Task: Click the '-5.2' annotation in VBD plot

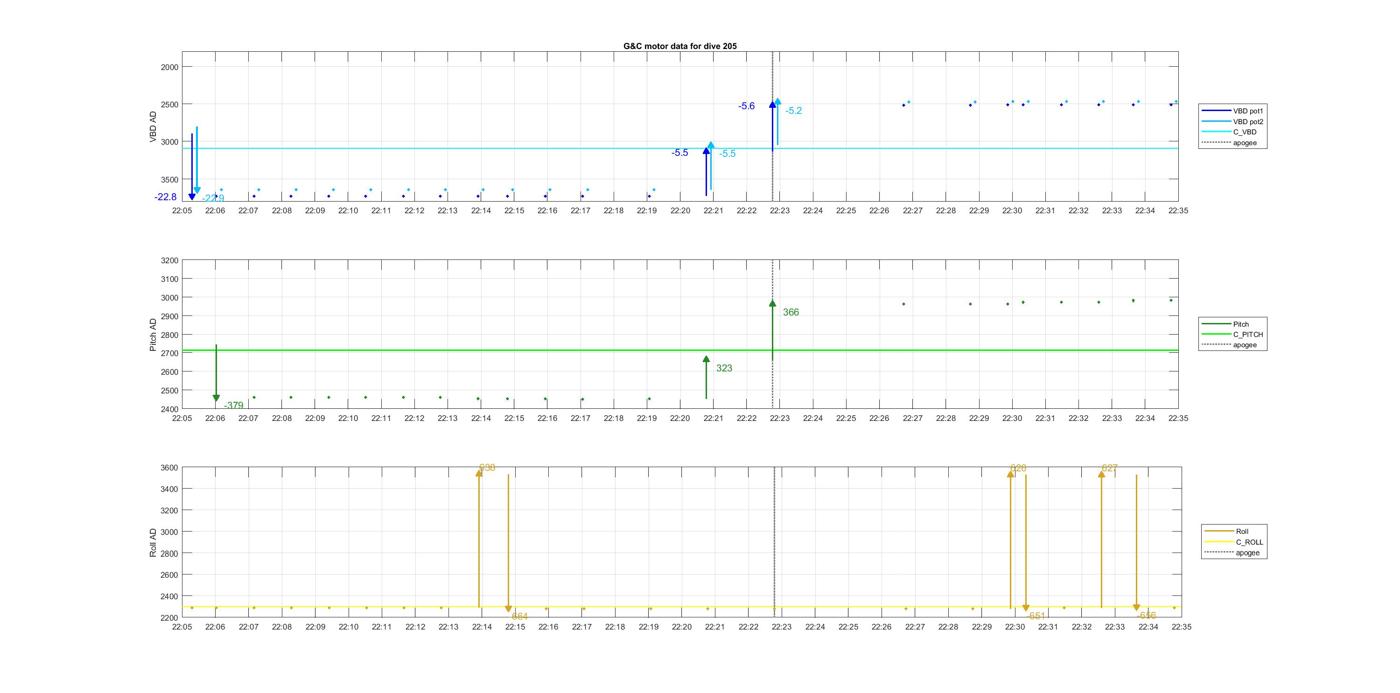Action: click(x=794, y=111)
